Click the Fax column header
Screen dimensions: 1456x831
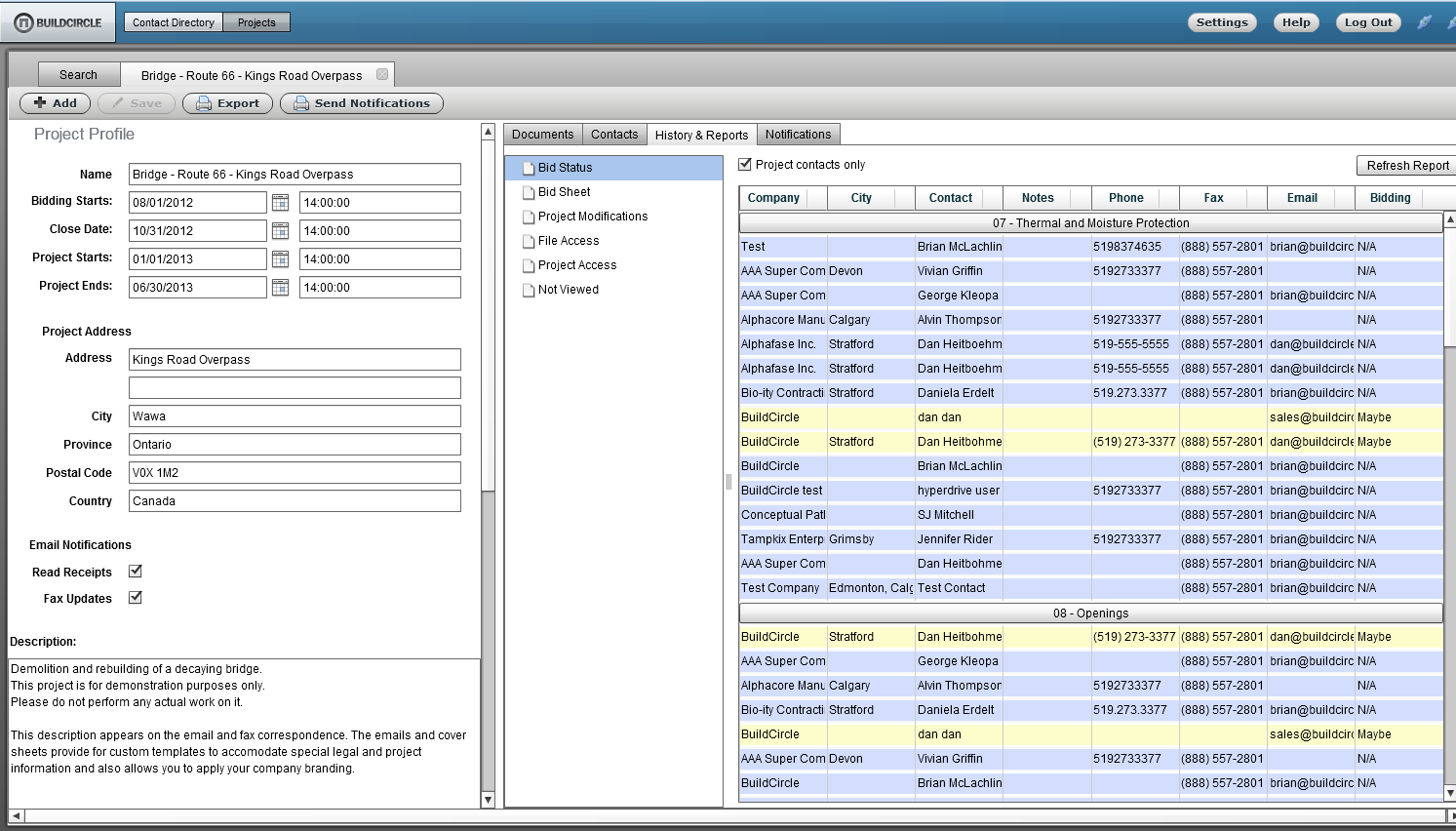coord(1223,198)
